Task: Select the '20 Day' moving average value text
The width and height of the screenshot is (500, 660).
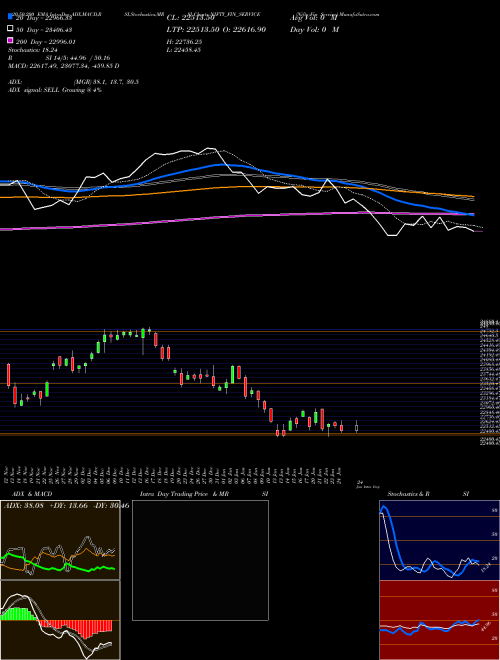Action: 44,18
